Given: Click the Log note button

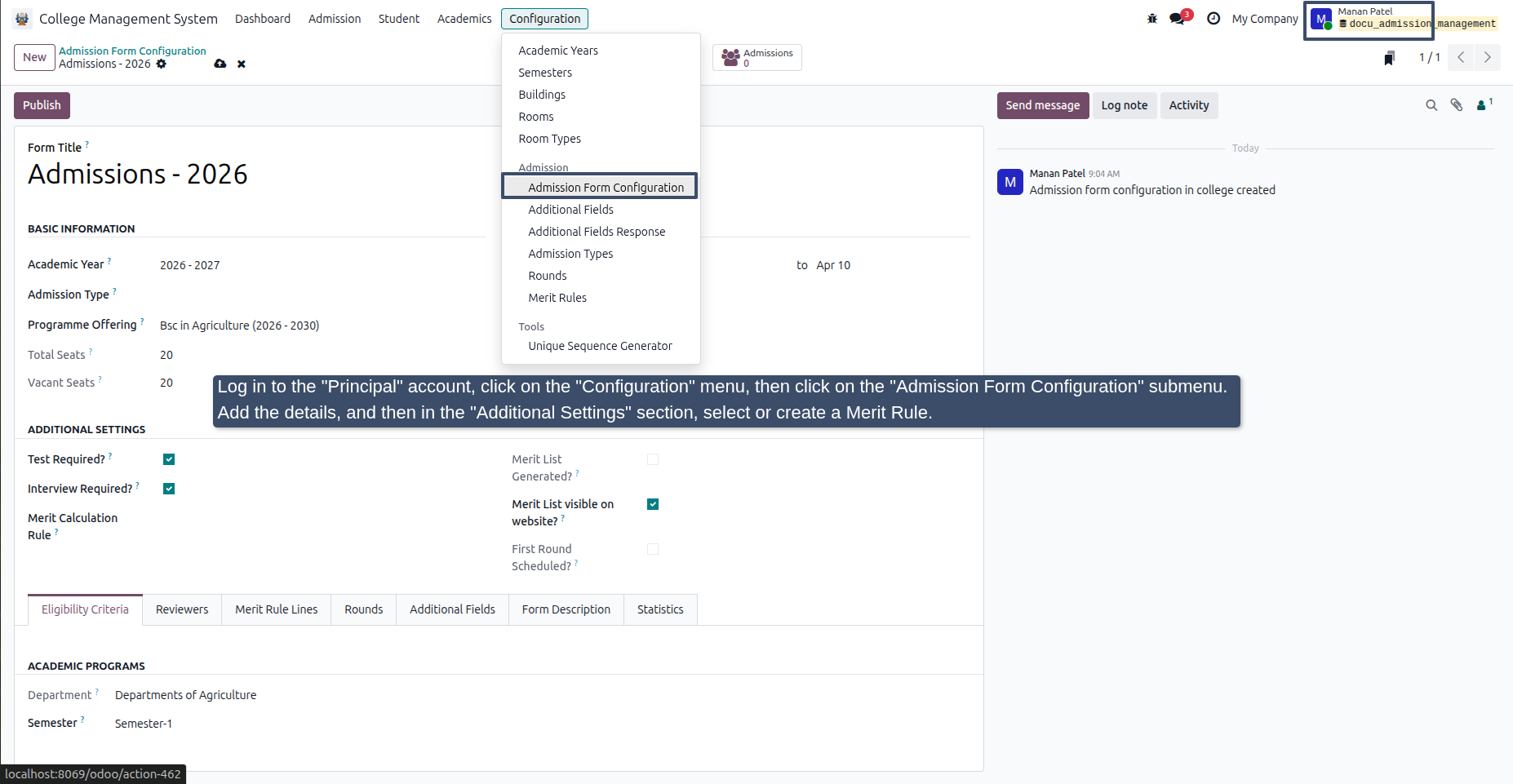Looking at the screenshot, I should click(1124, 105).
